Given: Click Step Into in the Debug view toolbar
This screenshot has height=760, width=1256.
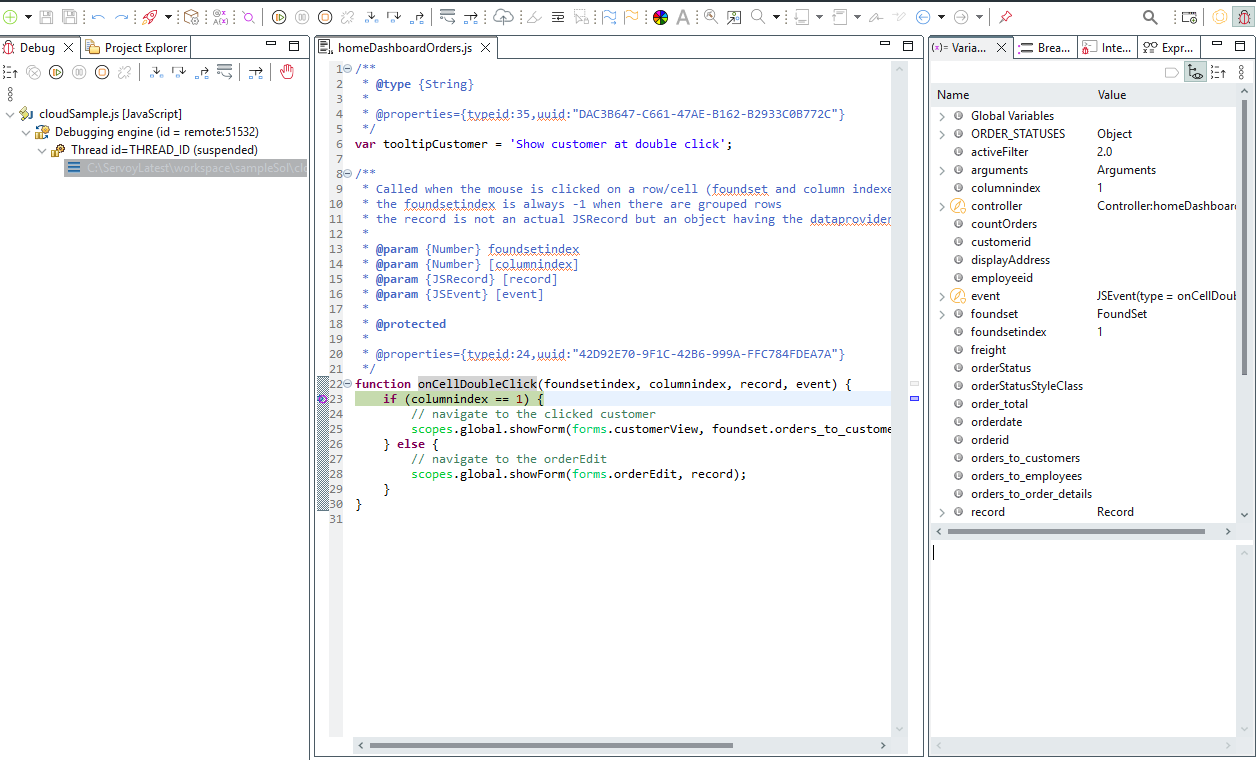Looking at the screenshot, I should point(156,72).
